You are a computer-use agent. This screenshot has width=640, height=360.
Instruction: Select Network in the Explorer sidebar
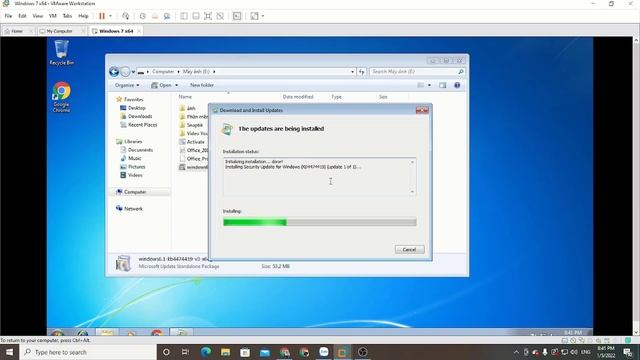129,209
